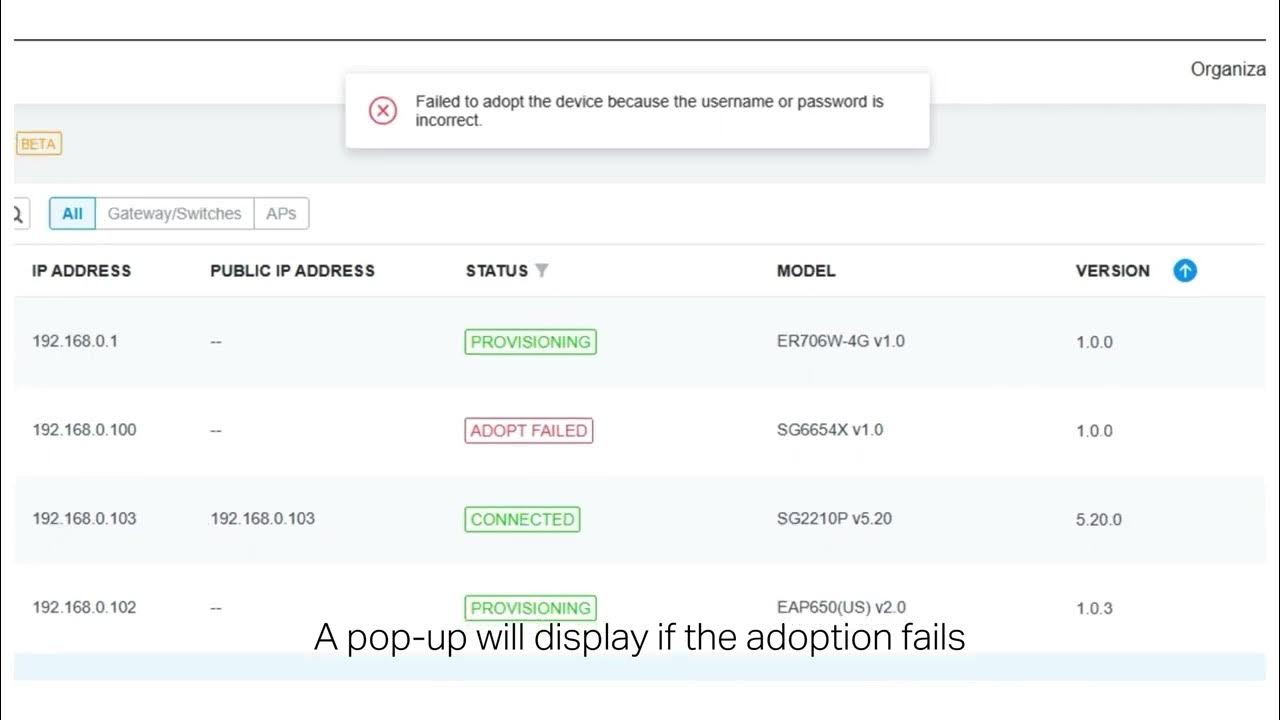
Task: Select the All device filter tab
Action: coord(72,213)
